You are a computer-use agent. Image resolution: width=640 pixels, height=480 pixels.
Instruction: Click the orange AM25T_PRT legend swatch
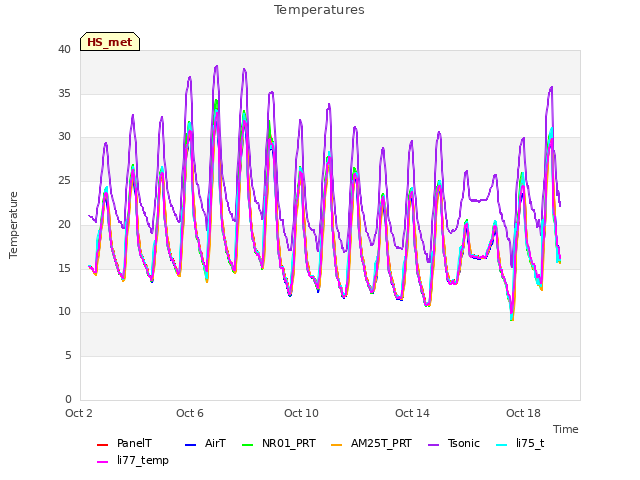336,444
